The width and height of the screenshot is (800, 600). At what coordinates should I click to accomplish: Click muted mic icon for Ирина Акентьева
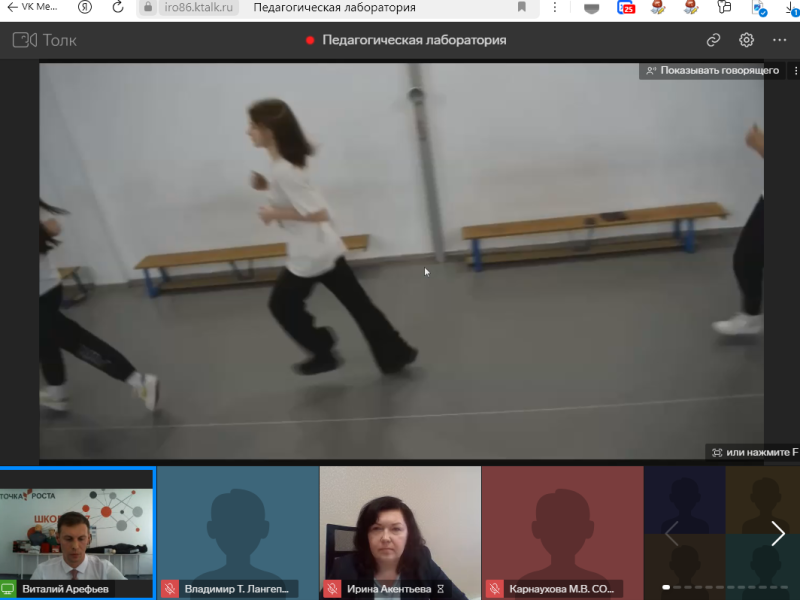click(332, 589)
